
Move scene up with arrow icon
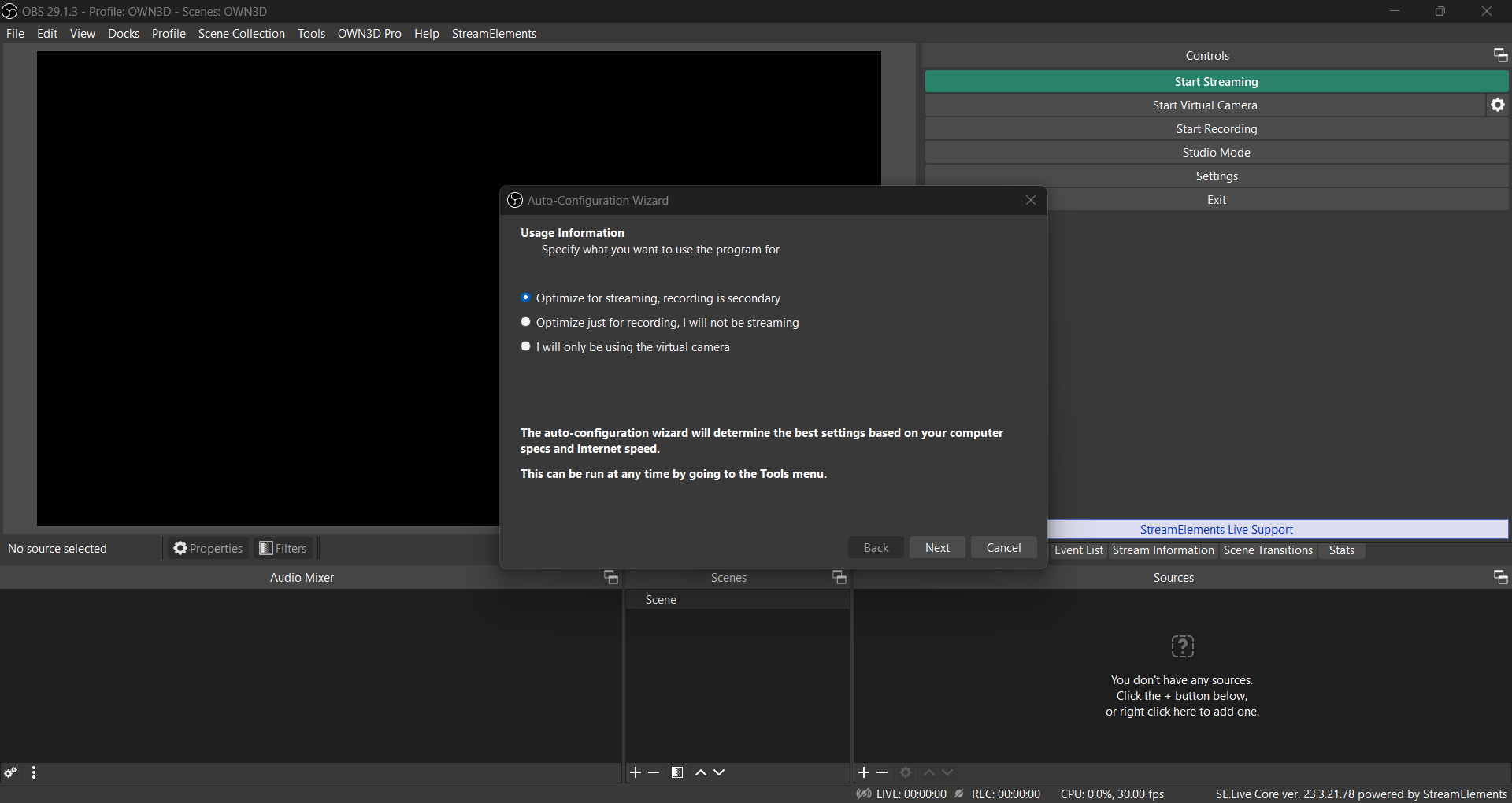701,772
